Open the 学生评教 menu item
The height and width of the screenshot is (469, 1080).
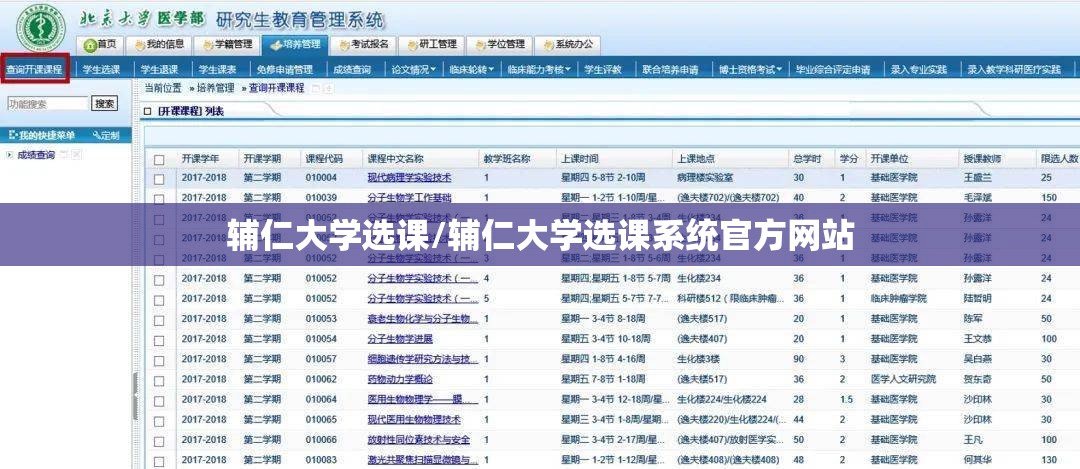(x=603, y=70)
